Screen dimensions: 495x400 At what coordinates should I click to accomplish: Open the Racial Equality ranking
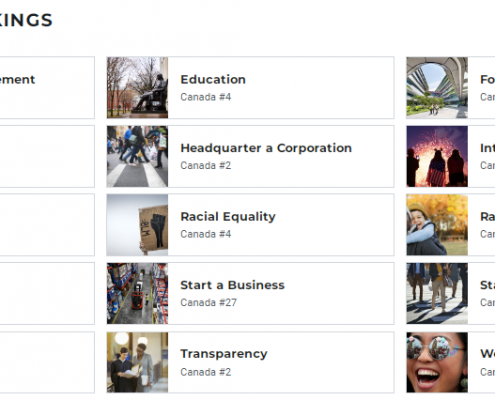point(250,225)
